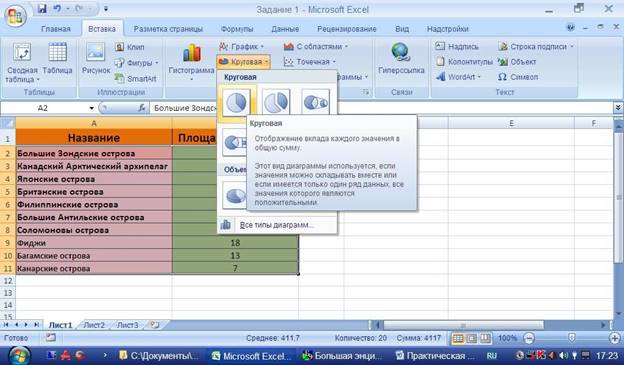This screenshot has height=365, width=624.
Task: Switch to normal view in status bar
Action: click(458, 338)
